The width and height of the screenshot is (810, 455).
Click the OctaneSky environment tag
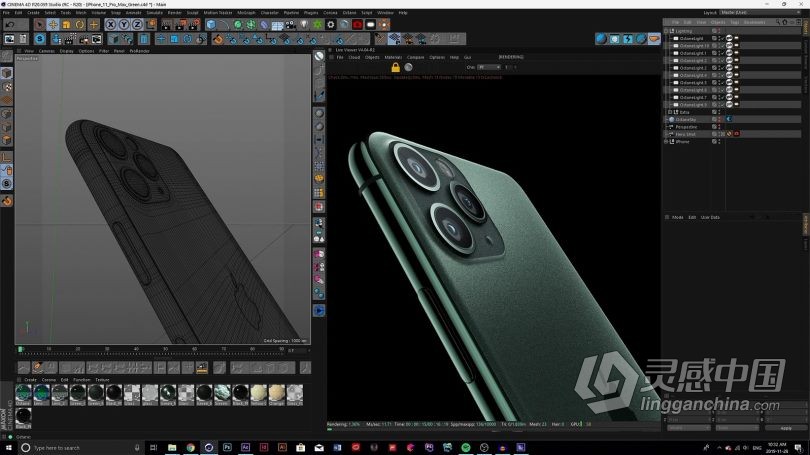point(729,119)
